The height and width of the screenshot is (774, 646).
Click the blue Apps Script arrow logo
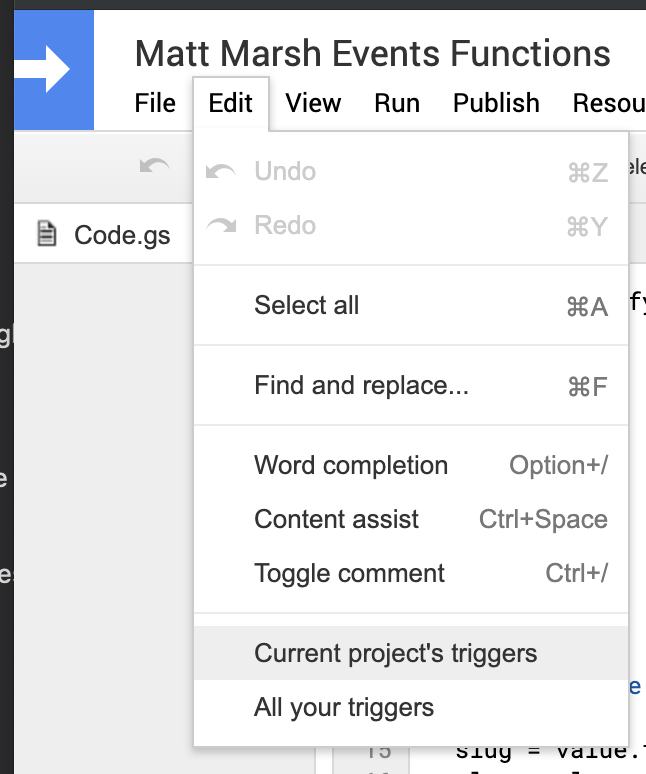[x=52, y=70]
